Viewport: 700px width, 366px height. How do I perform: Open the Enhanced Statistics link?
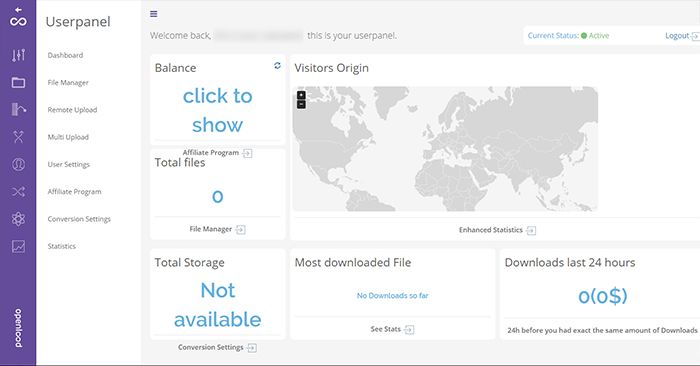[491, 230]
